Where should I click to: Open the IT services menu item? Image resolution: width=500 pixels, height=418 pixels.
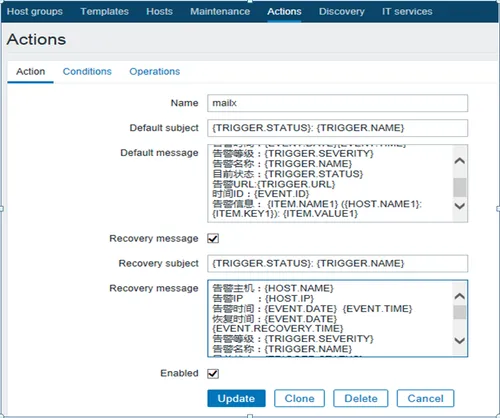407,11
